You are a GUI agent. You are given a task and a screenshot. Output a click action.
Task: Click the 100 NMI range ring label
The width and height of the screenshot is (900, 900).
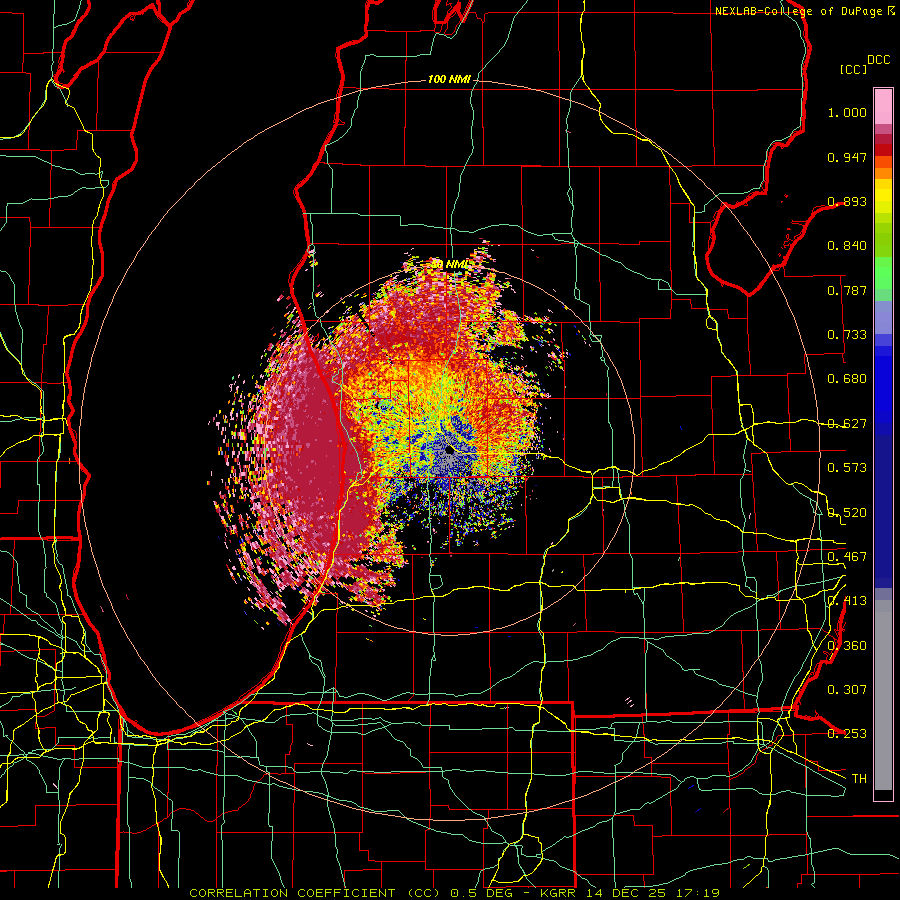tap(449, 79)
